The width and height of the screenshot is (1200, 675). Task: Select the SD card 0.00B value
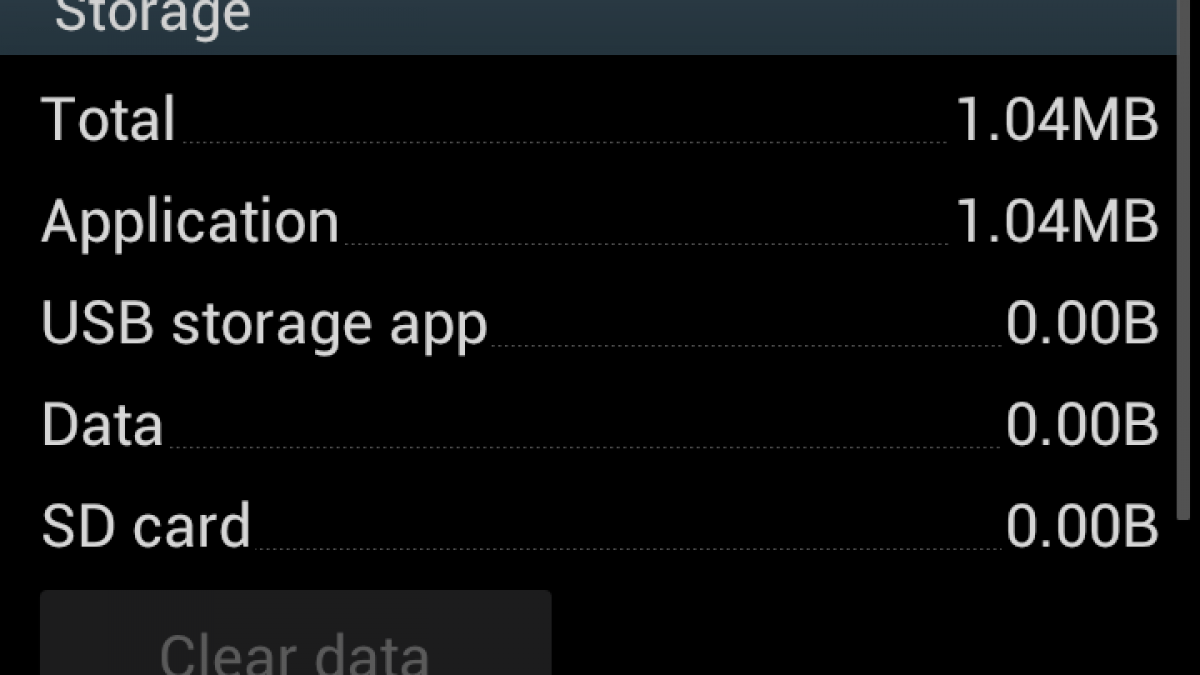pyautogui.click(x=1082, y=527)
